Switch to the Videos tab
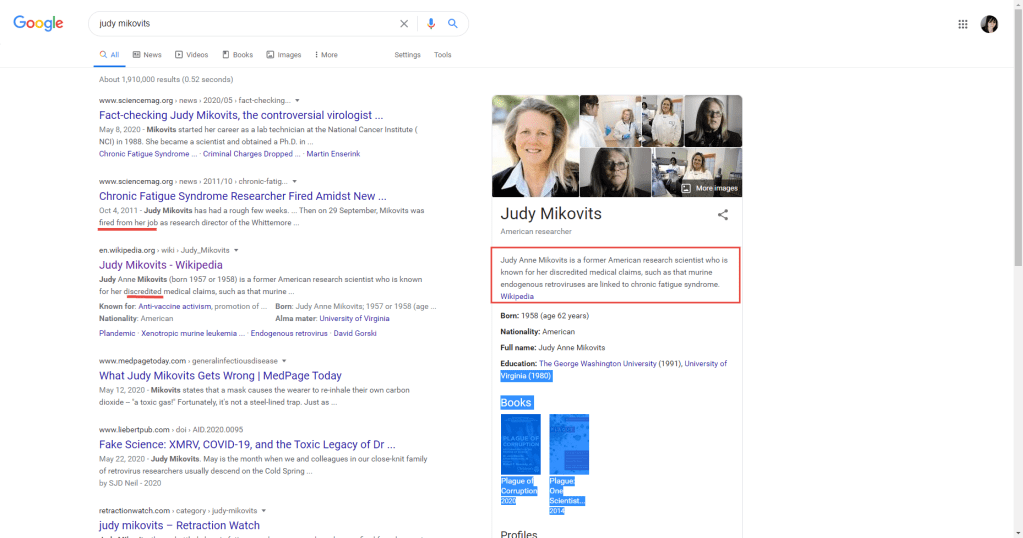Viewport: 1023px width, 538px height. (192, 55)
